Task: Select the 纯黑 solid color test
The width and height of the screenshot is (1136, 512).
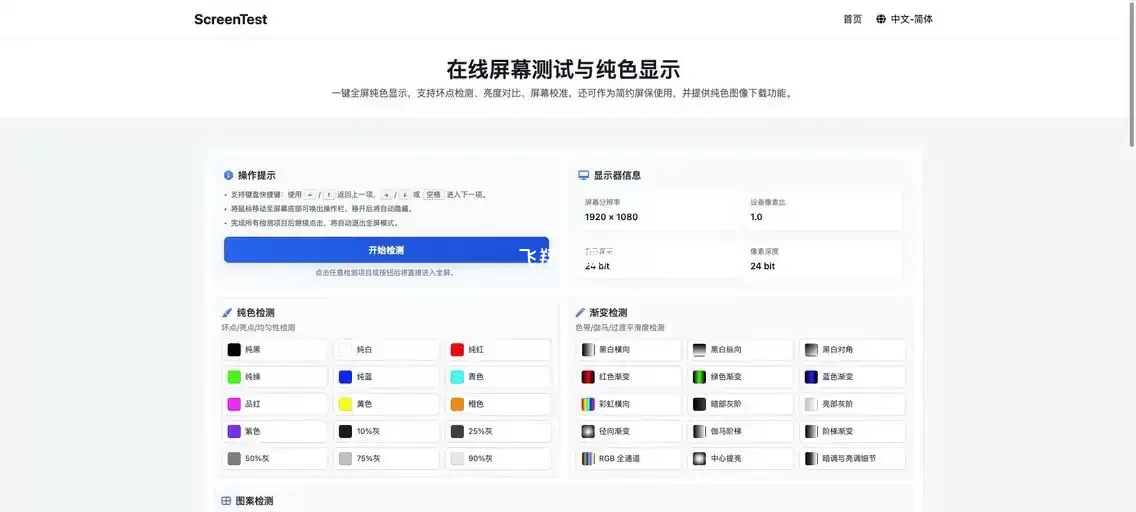Action: tap(275, 350)
